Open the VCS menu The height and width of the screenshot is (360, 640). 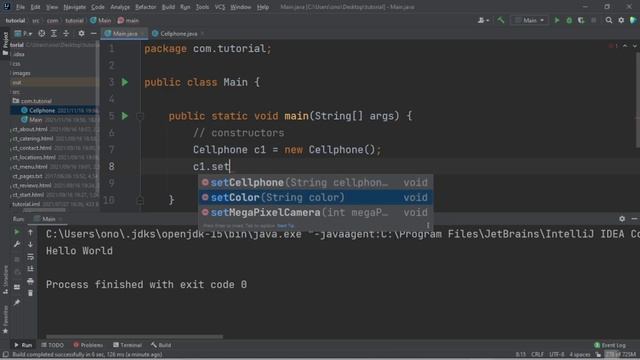220,7
